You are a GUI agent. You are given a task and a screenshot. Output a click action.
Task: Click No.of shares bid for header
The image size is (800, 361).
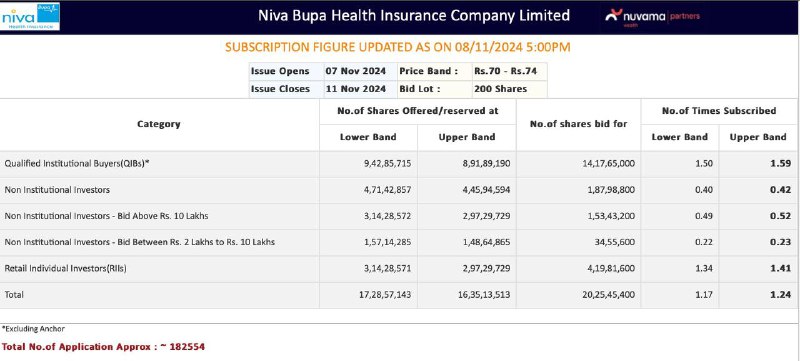pos(578,124)
